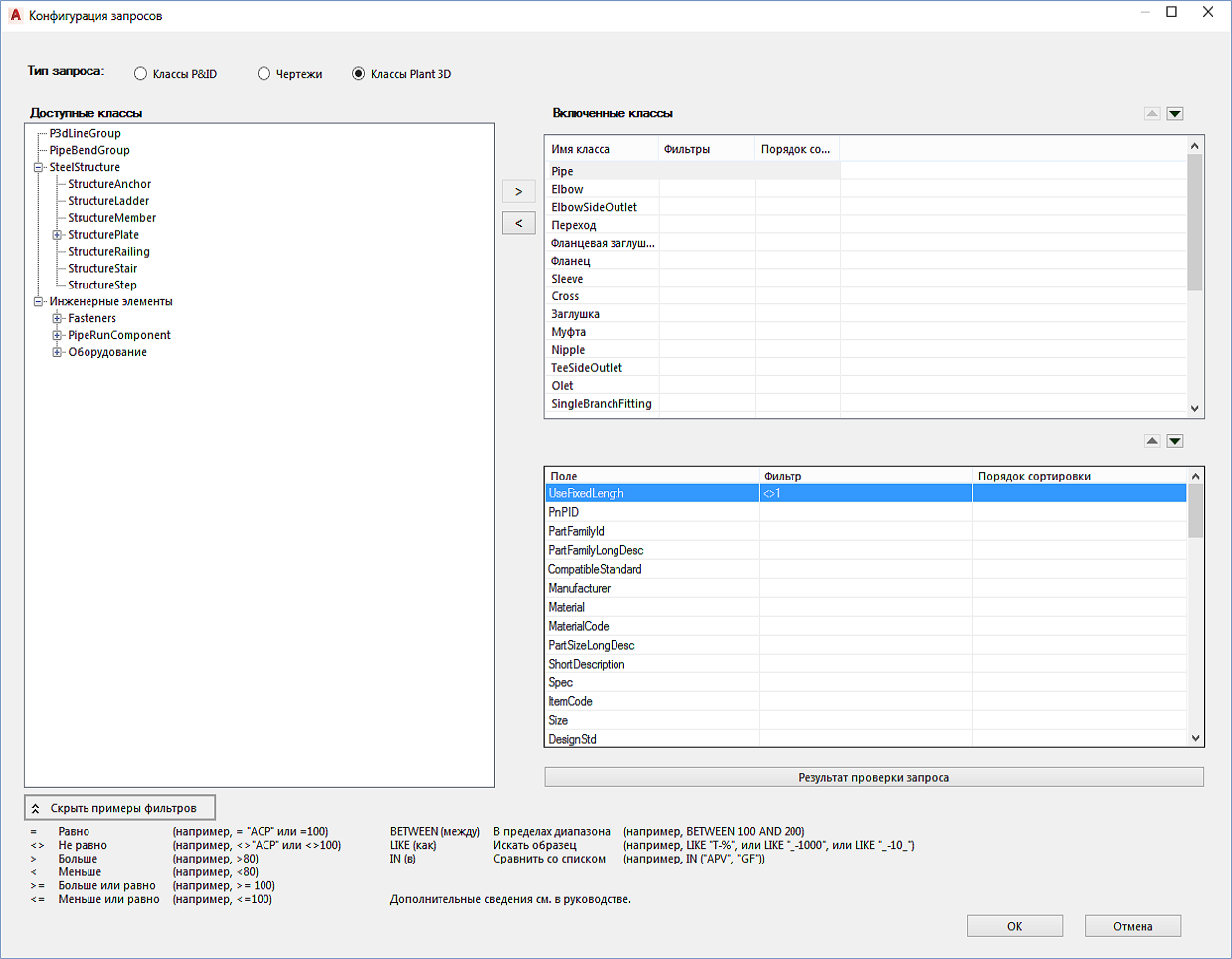Click the Отмена button
This screenshot has height=959, width=1232.
[1133, 926]
